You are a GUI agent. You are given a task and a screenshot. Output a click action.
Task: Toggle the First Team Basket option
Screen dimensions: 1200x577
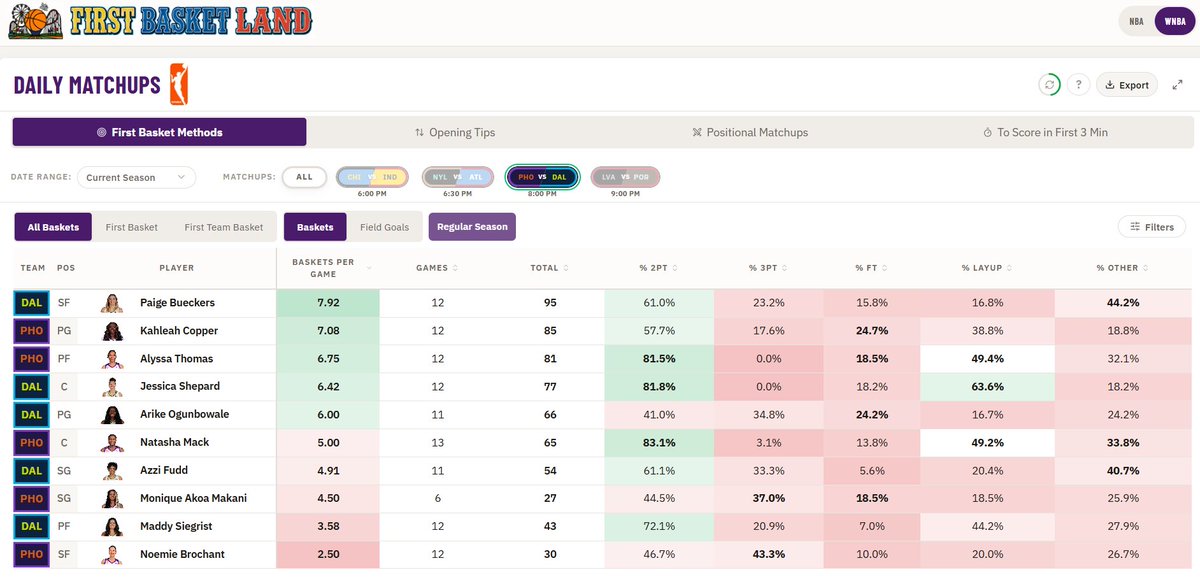point(224,227)
